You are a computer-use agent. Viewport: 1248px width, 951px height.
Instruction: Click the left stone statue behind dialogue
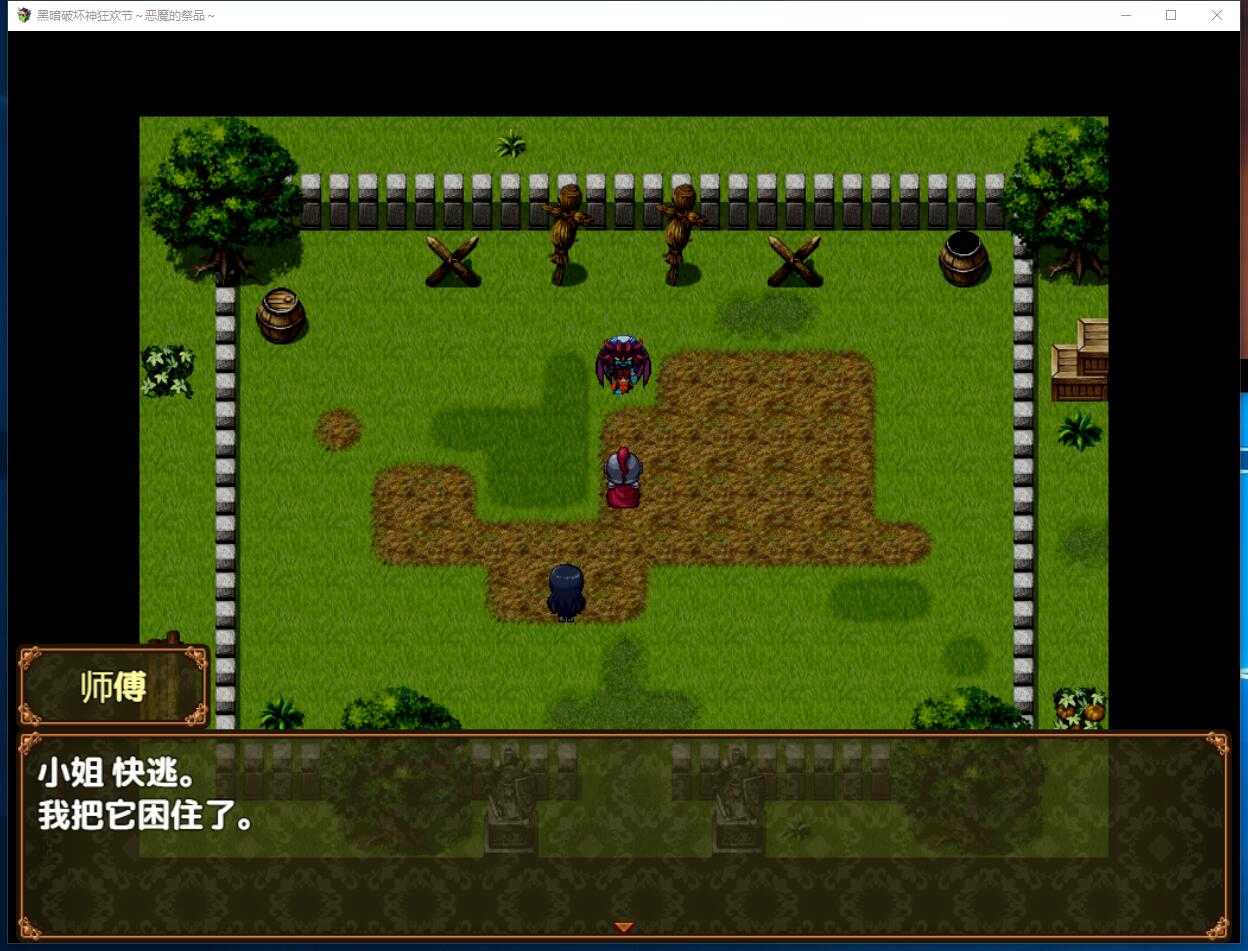coord(511,800)
